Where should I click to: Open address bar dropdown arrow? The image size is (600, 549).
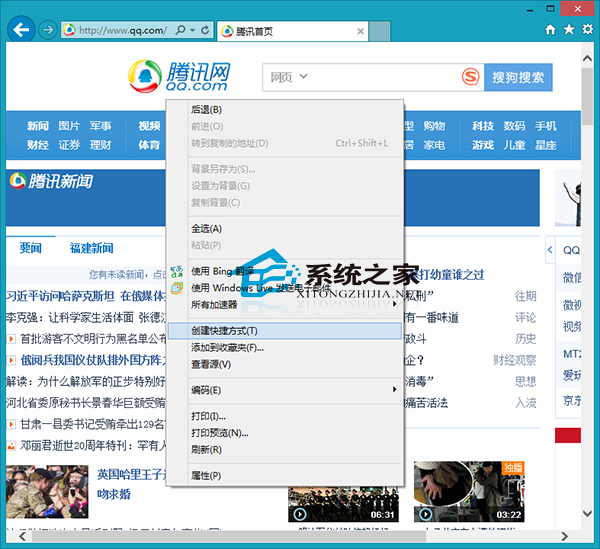[192, 30]
